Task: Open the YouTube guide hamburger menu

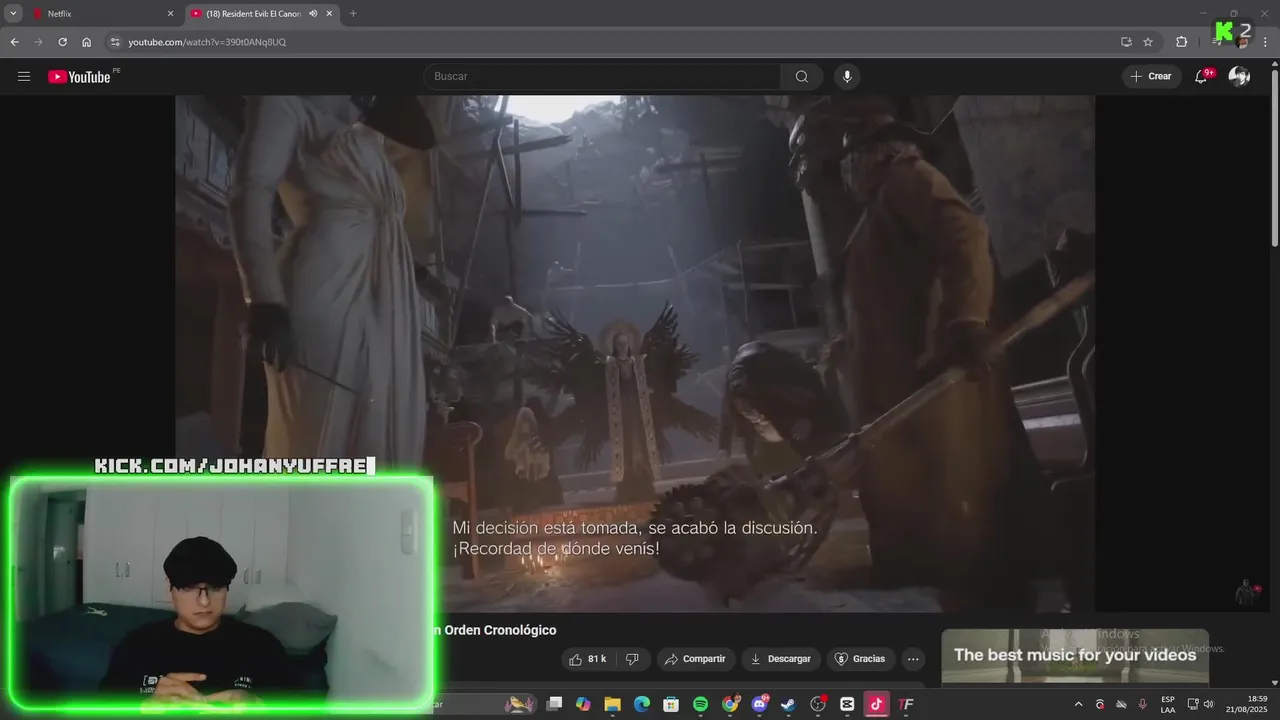Action: [x=24, y=76]
